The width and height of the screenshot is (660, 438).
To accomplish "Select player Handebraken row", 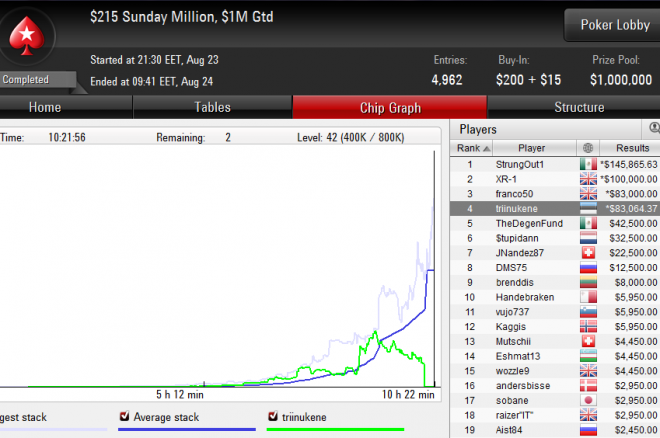I will [555, 297].
